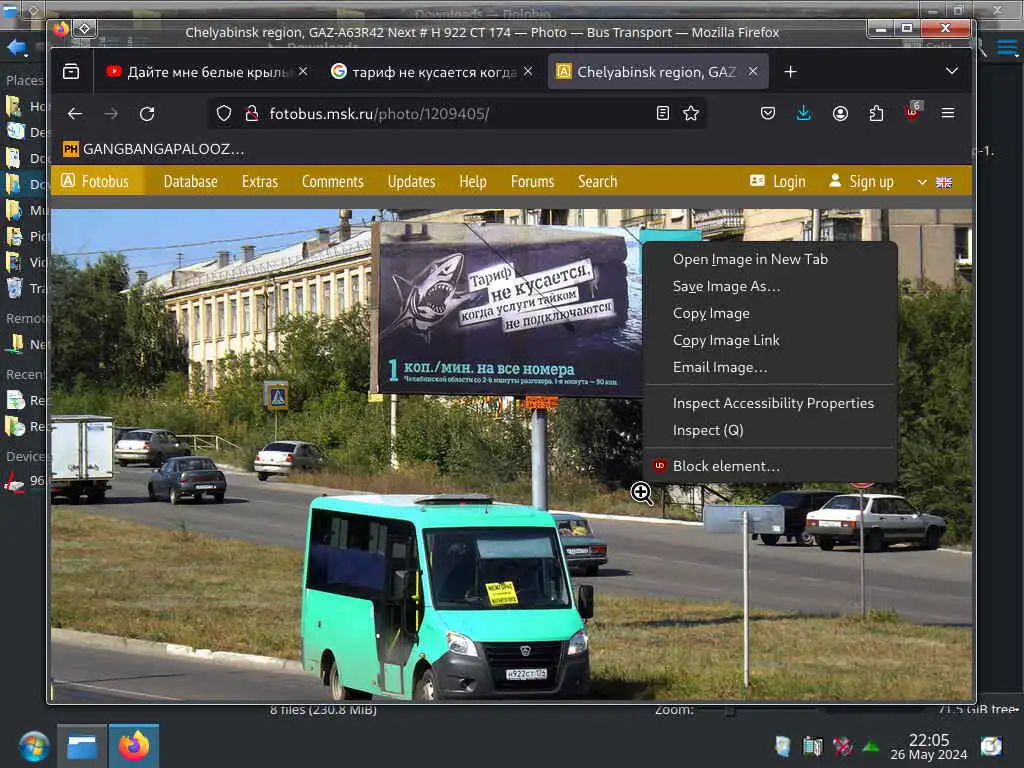
Task: Close the Google 'тариф не кусается' tab
Action: pos(528,71)
